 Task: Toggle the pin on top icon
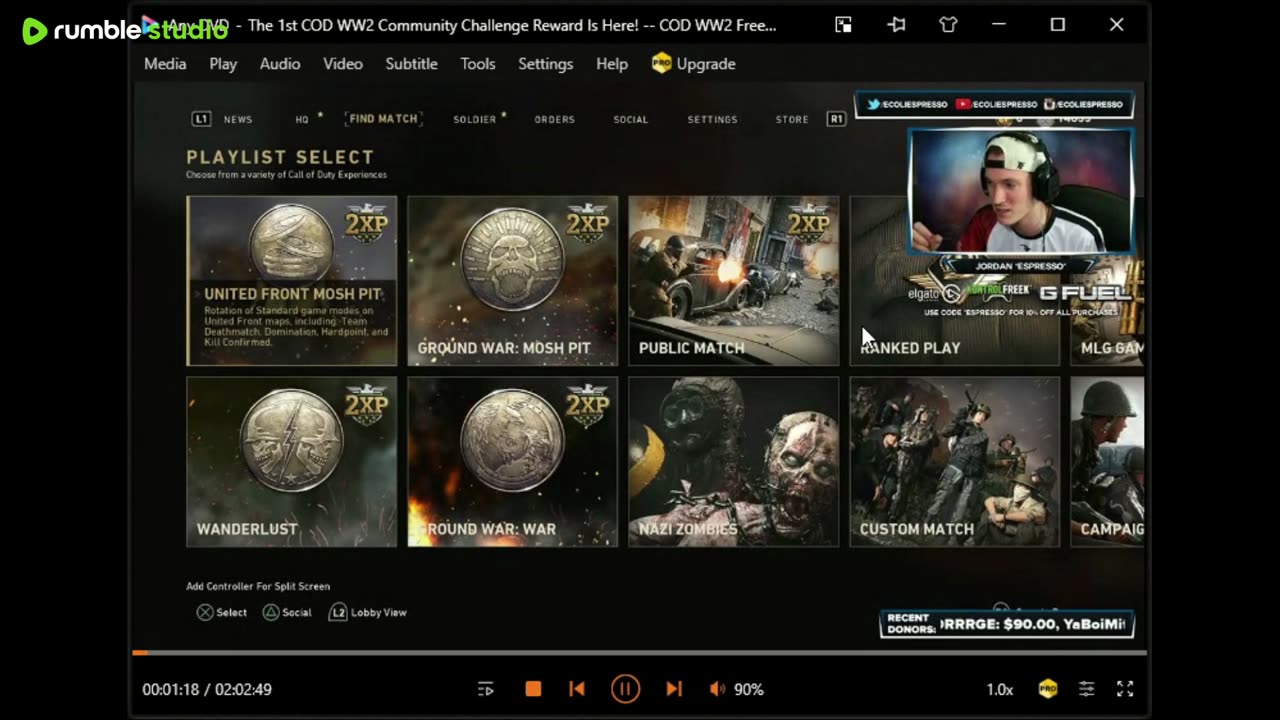coord(896,25)
